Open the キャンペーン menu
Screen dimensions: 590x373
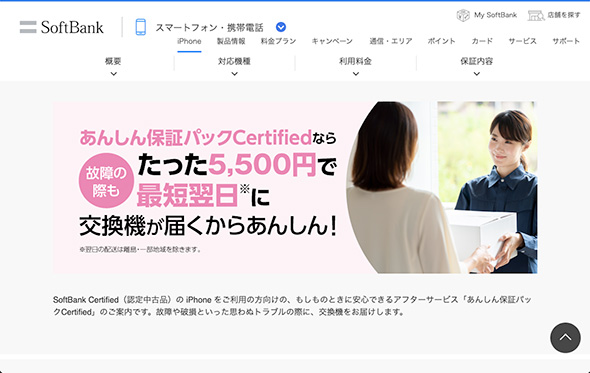[x=332, y=41]
